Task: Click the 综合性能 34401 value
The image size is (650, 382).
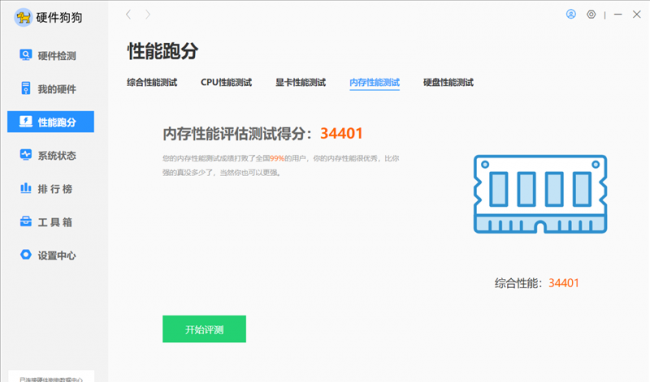Action: (x=564, y=283)
